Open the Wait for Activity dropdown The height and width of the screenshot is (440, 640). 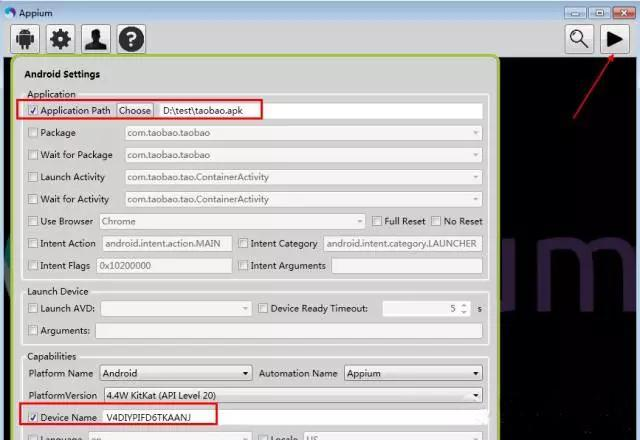(303, 199)
